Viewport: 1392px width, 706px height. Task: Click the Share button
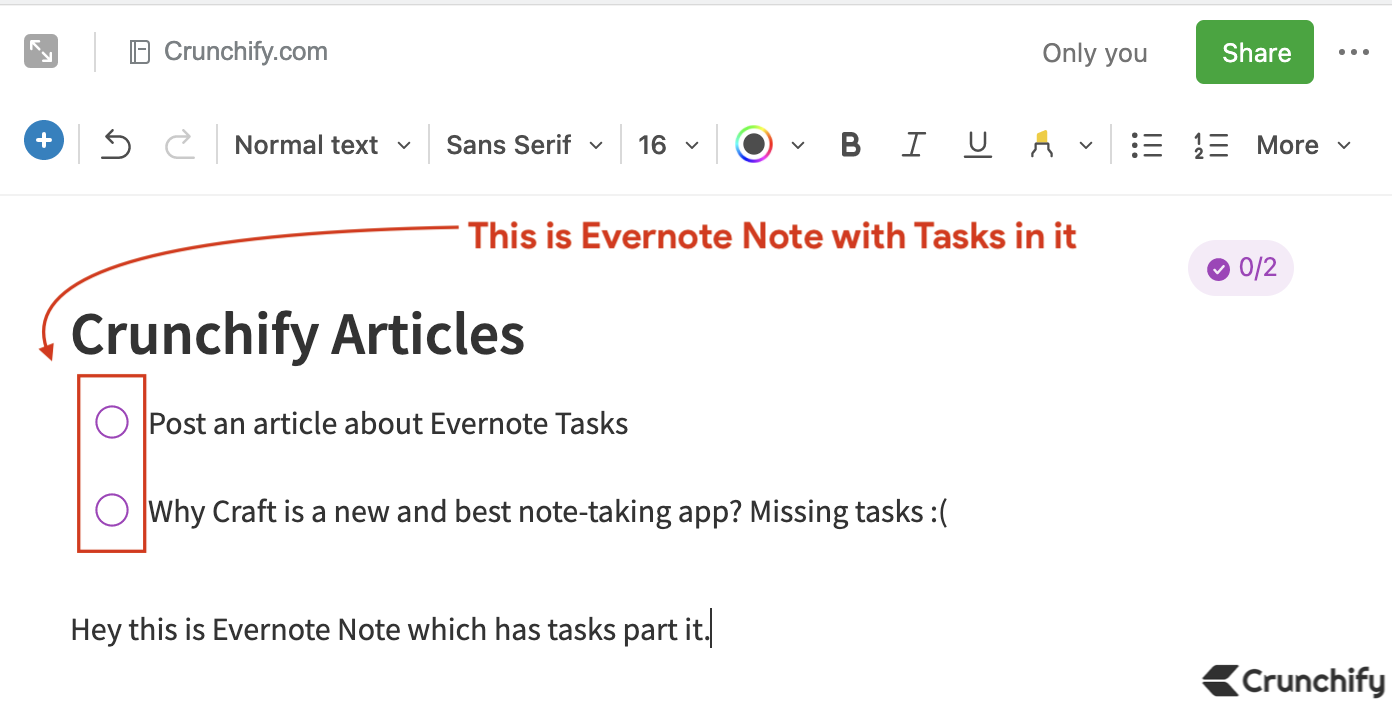(x=1255, y=52)
